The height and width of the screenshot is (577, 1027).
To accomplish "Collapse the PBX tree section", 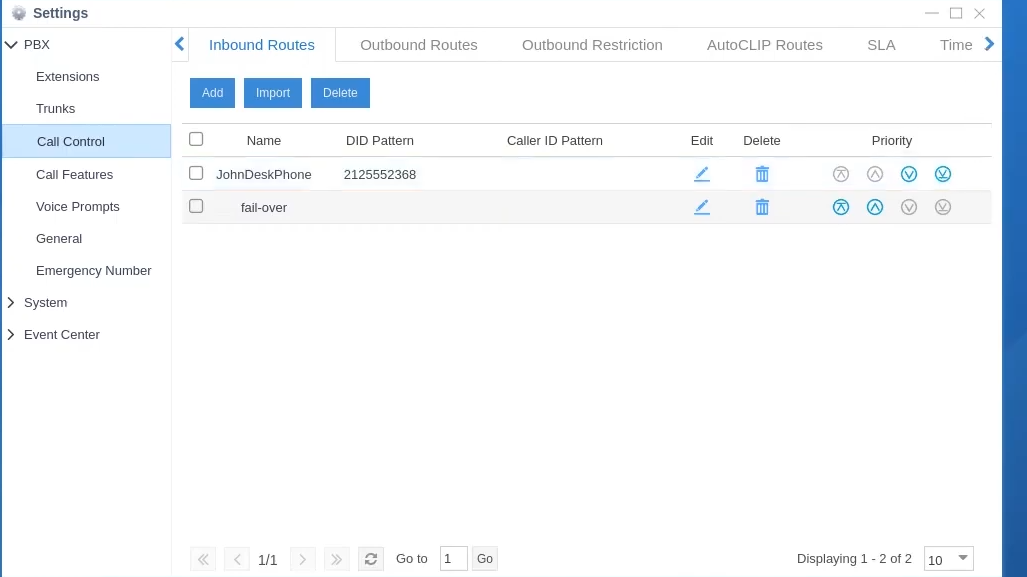I will tap(11, 45).
